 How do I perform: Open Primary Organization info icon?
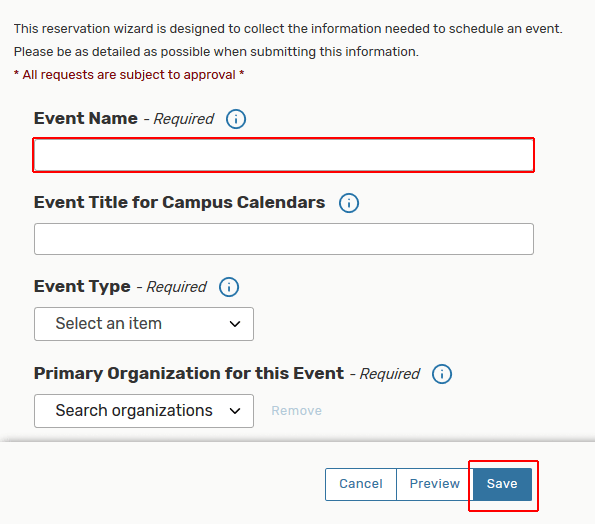click(x=442, y=374)
